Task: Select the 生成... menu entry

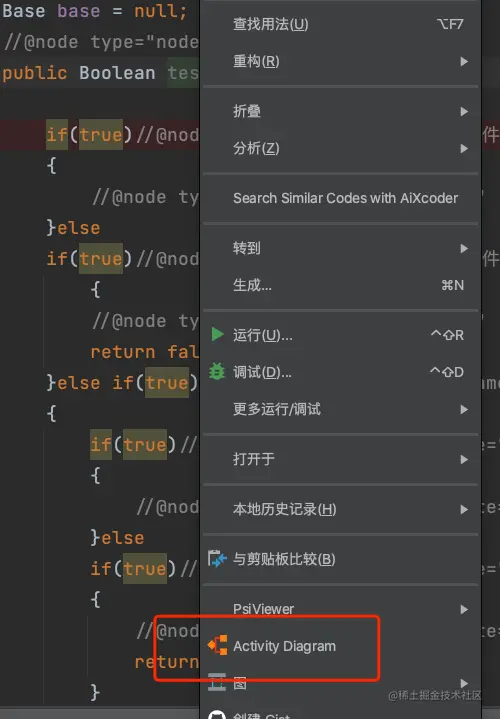Action: pyautogui.click(x=340, y=285)
